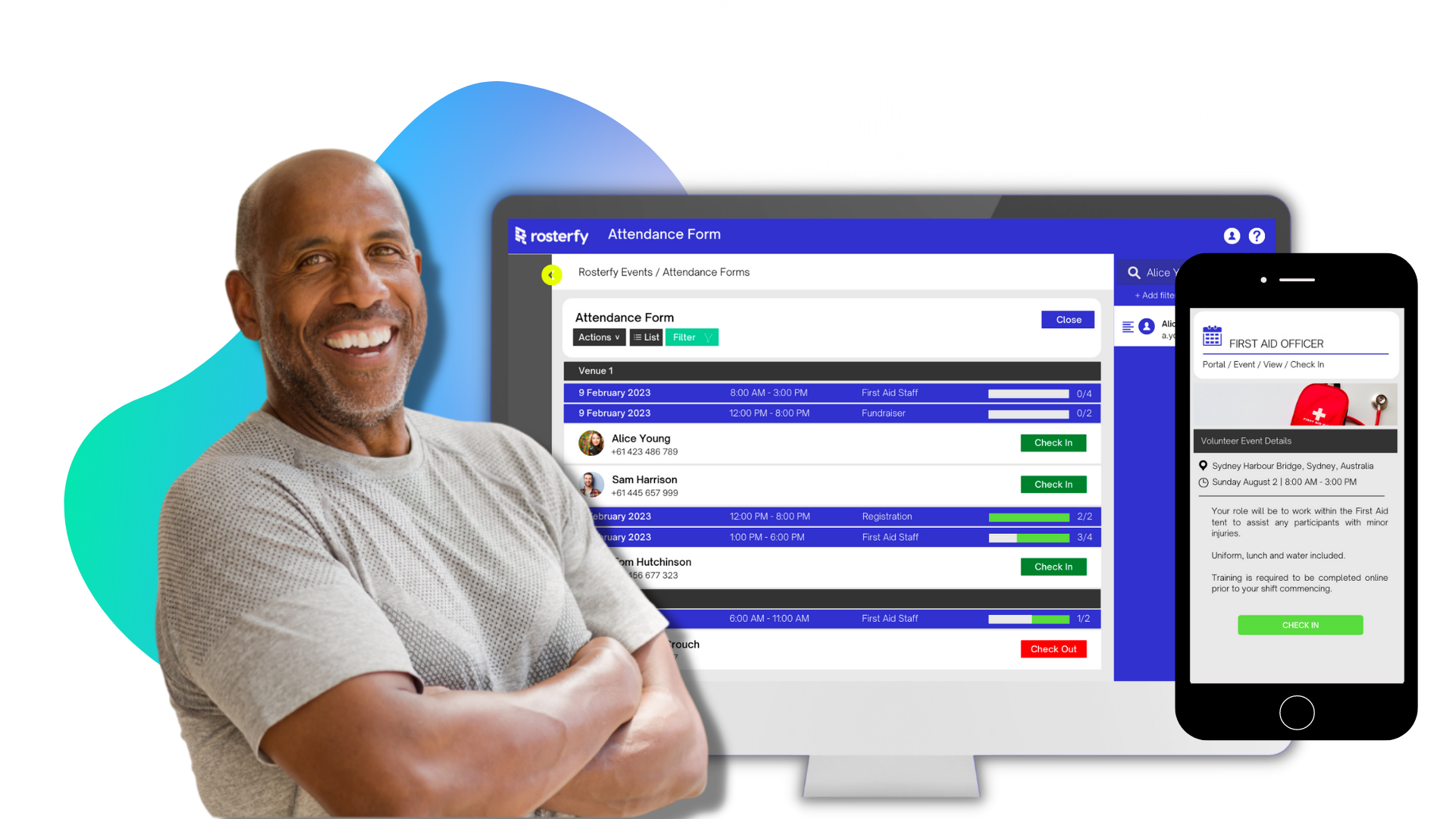Expand the Actions dropdown menu
Viewport: 1456px width, 819px height.
click(598, 337)
